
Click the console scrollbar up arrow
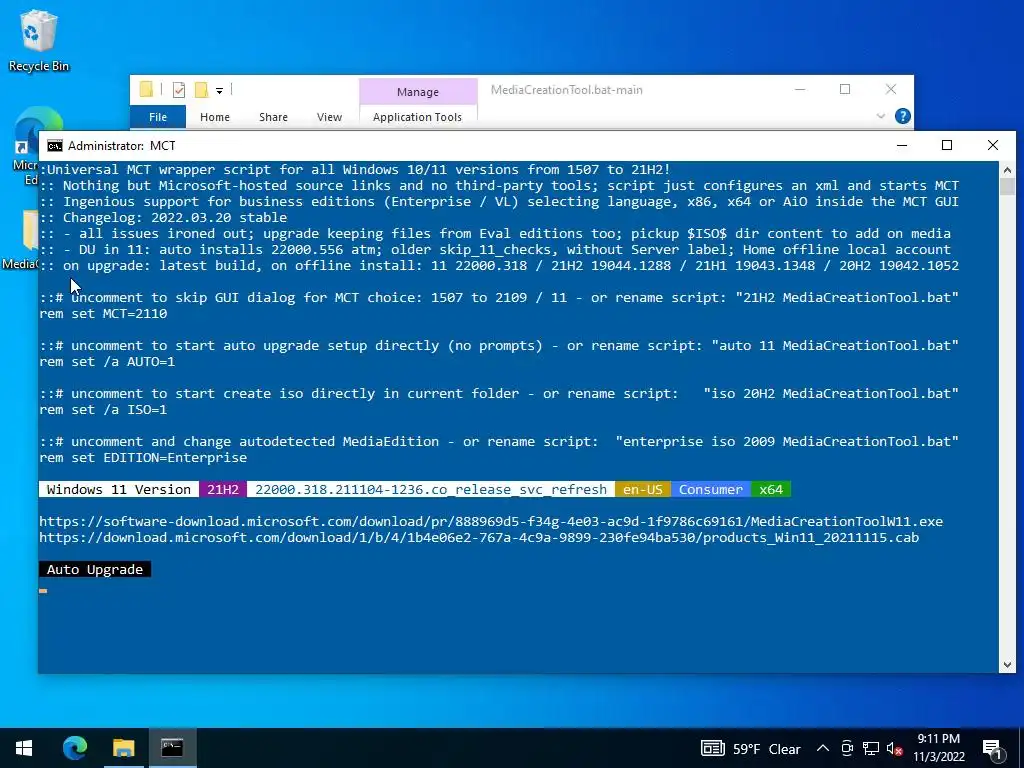point(1007,170)
